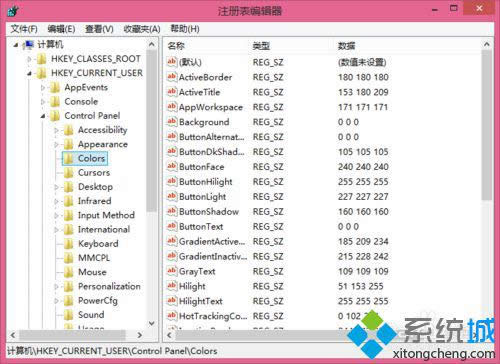Click the AppWorkspace string value icon

coord(172,107)
